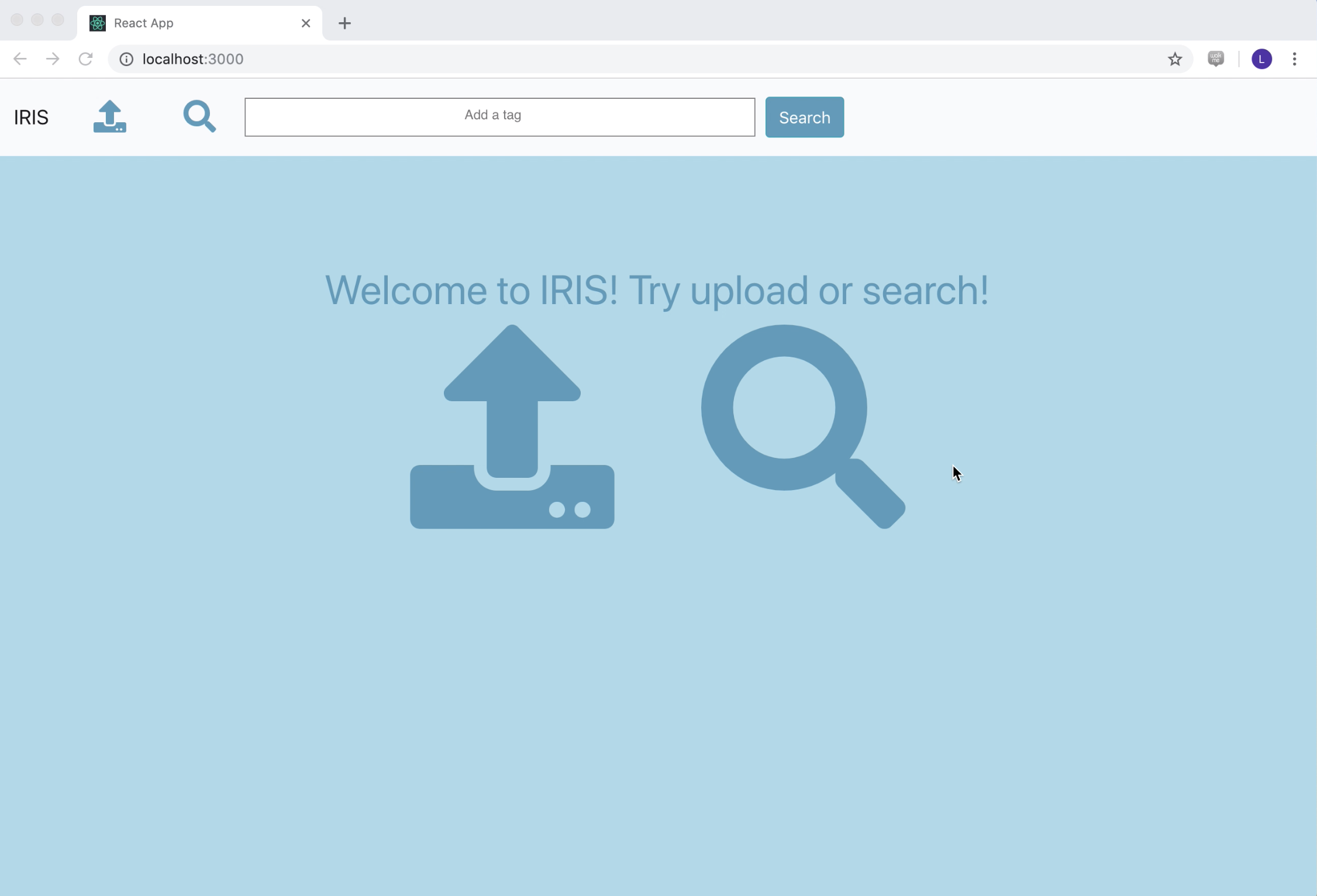Open the WalkMe extension icon
1317x896 pixels.
click(1216, 58)
